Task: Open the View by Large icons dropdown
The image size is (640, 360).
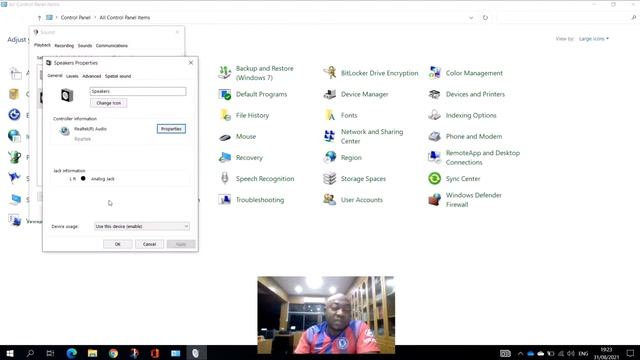Action: (x=593, y=39)
